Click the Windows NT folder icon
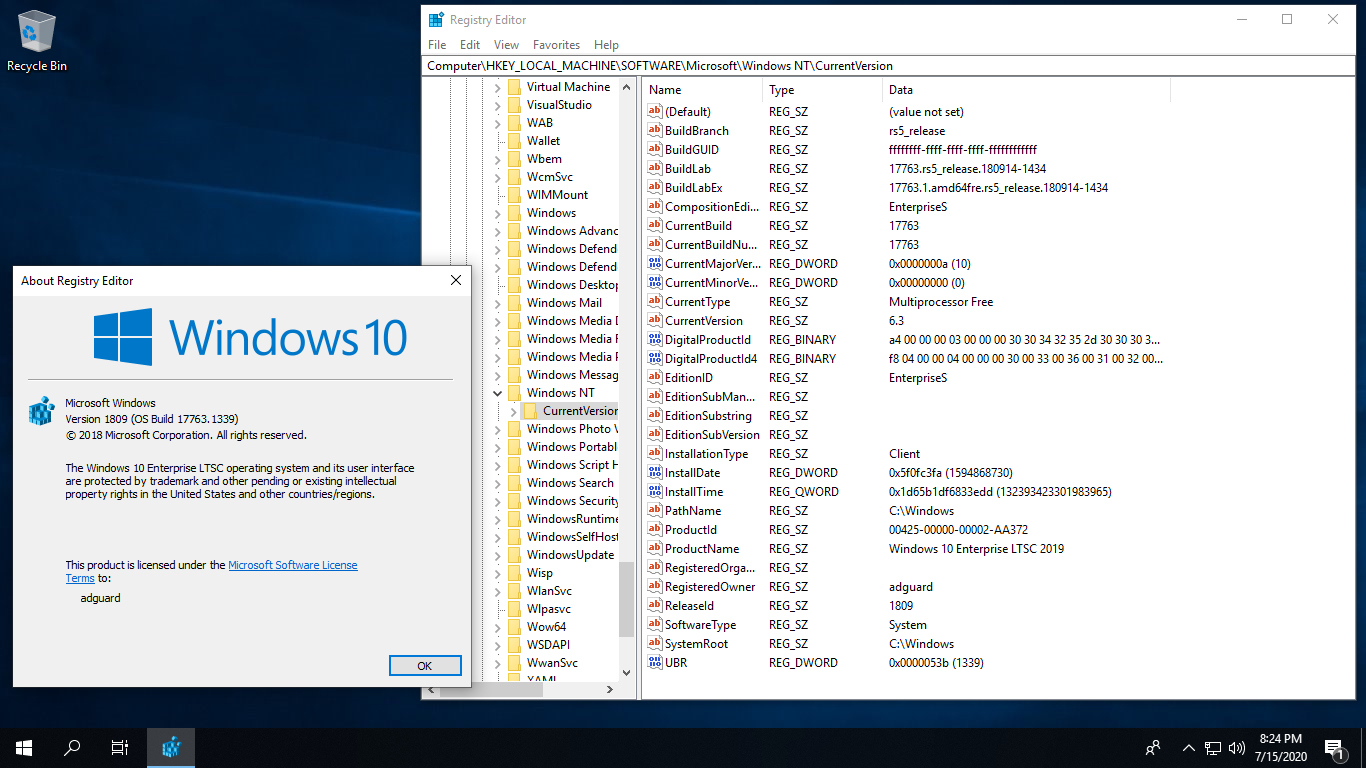 (x=514, y=393)
